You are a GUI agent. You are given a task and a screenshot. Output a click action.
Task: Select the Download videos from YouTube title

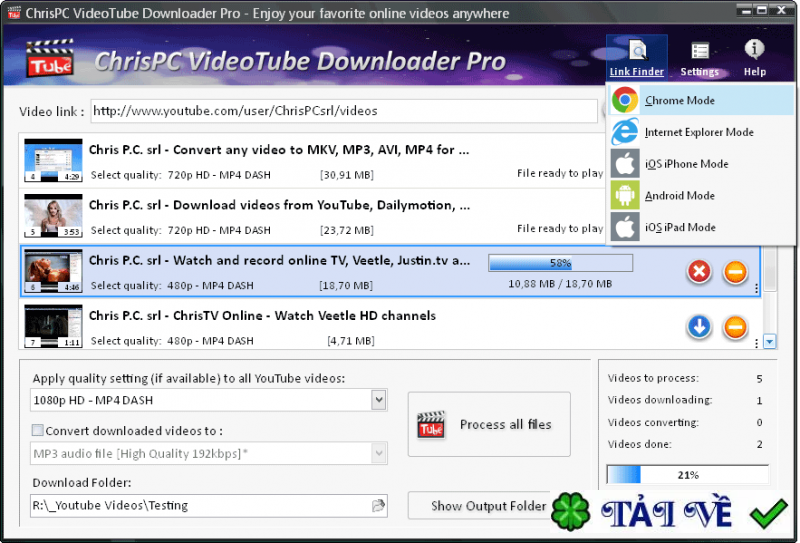(280, 205)
